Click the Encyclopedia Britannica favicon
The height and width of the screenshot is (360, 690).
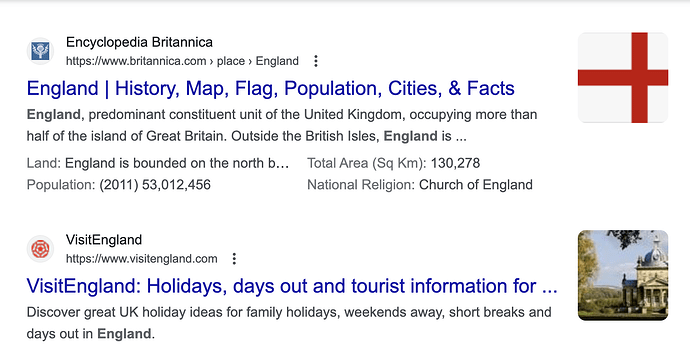pyautogui.click(x=40, y=51)
